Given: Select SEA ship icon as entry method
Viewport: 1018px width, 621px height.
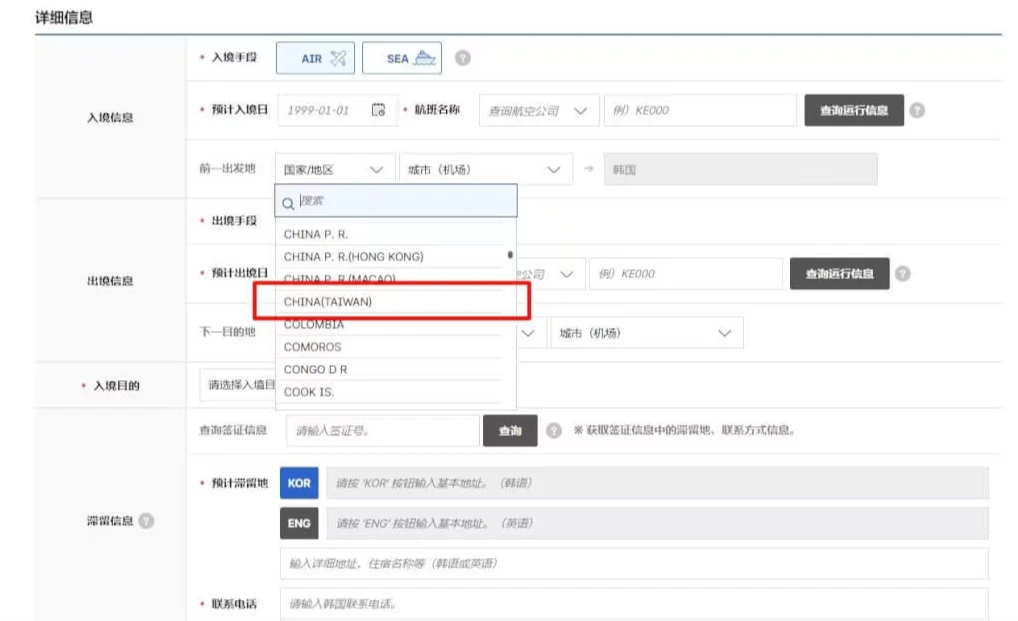Looking at the screenshot, I should point(402,57).
